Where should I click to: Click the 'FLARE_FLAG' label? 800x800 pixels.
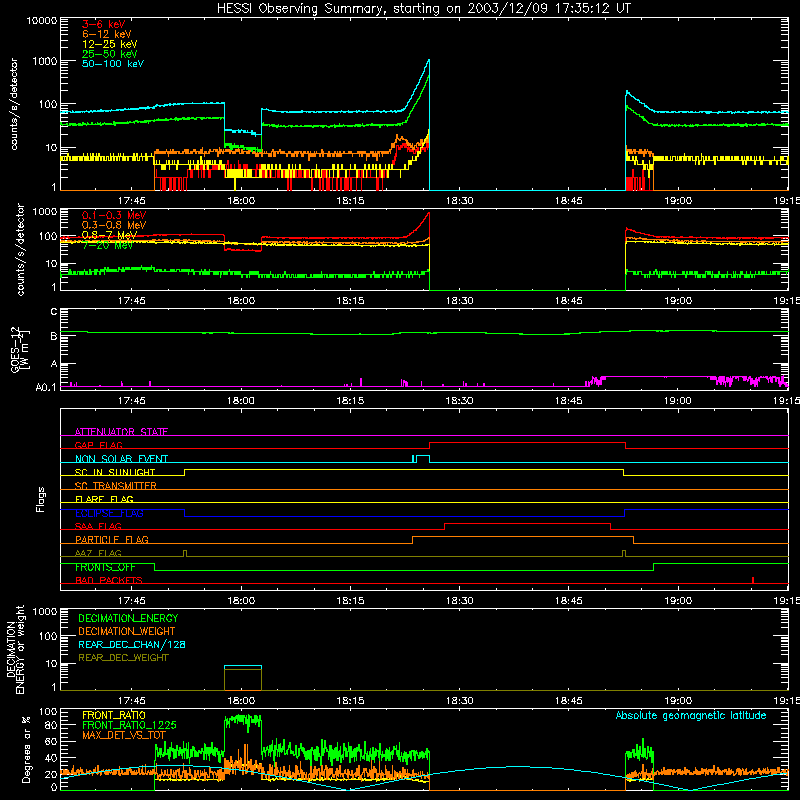(x=104, y=499)
